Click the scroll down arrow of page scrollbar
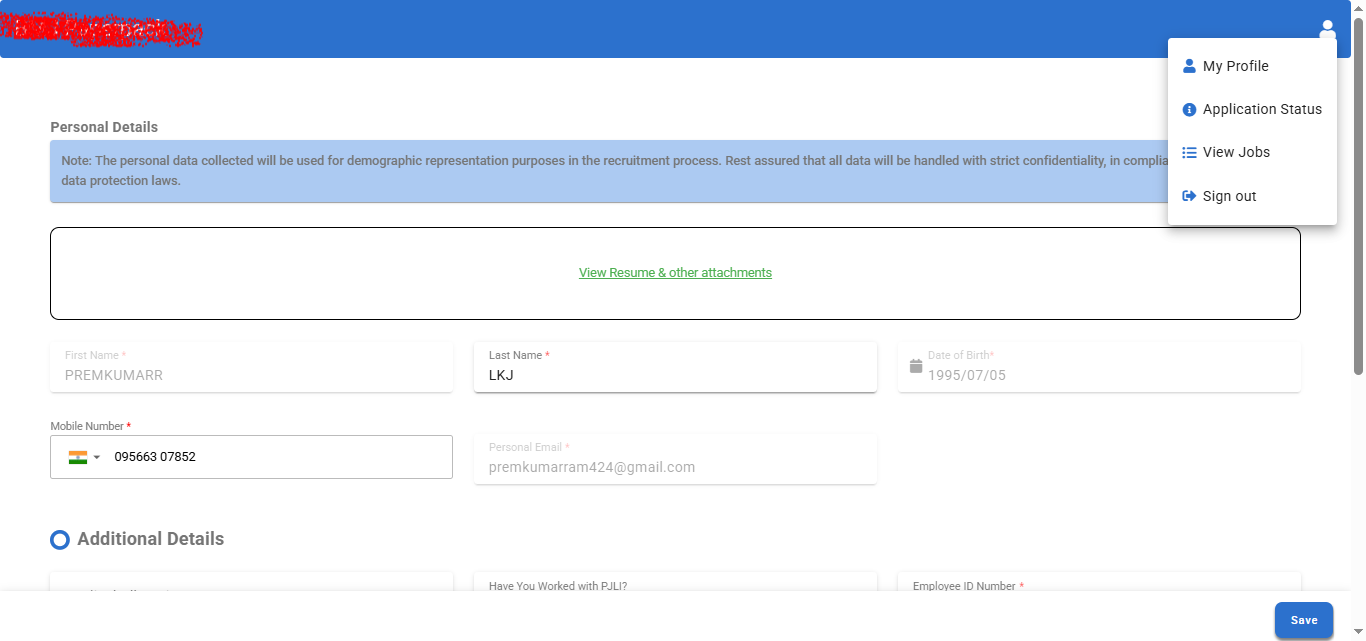1366x641 pixels. coord(1358,631)
